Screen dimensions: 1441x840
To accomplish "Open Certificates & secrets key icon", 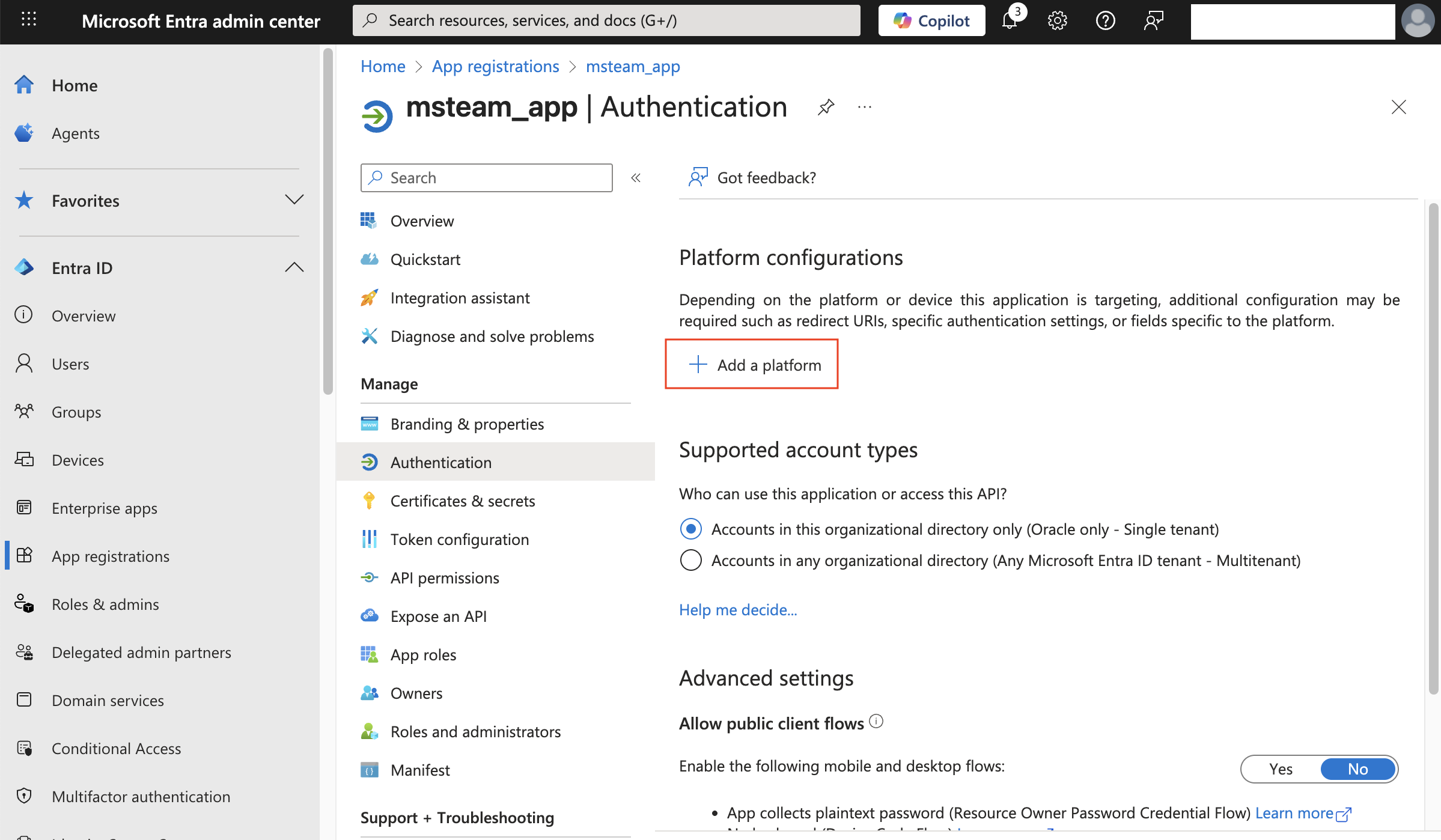I will (x=369, y=501).
